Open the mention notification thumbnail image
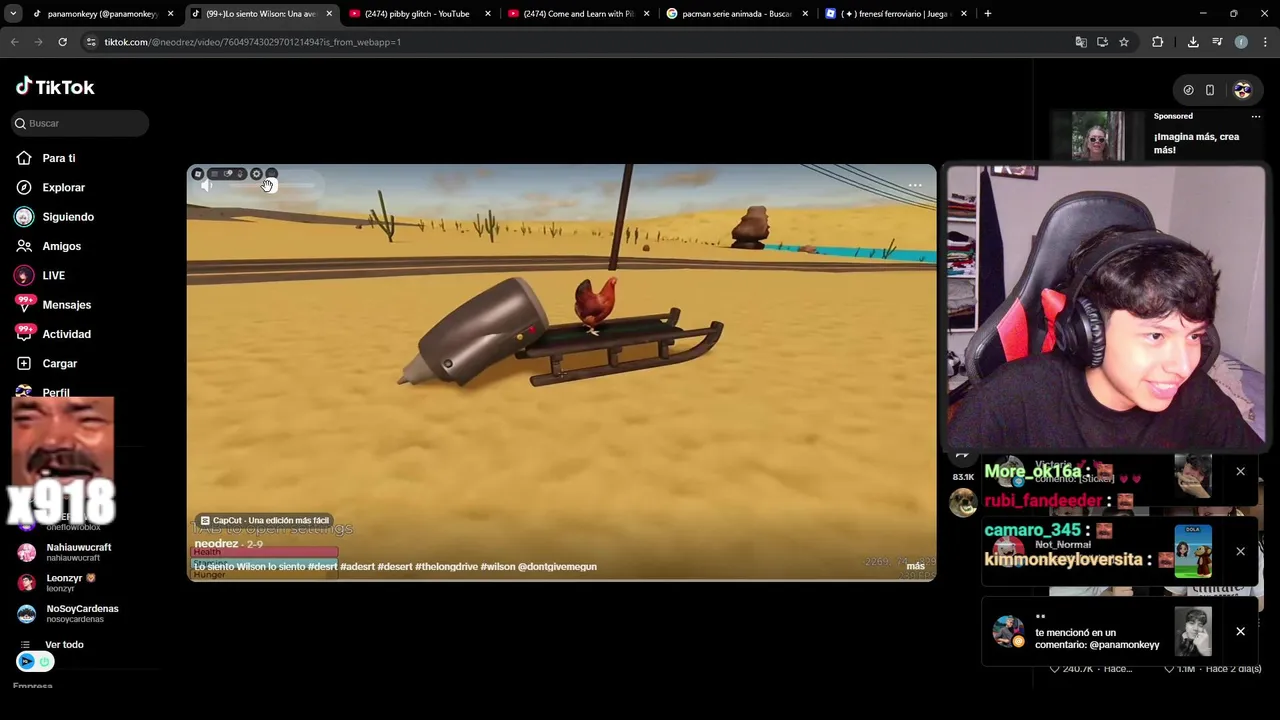1280x720 pixels. coord(1193,632)
